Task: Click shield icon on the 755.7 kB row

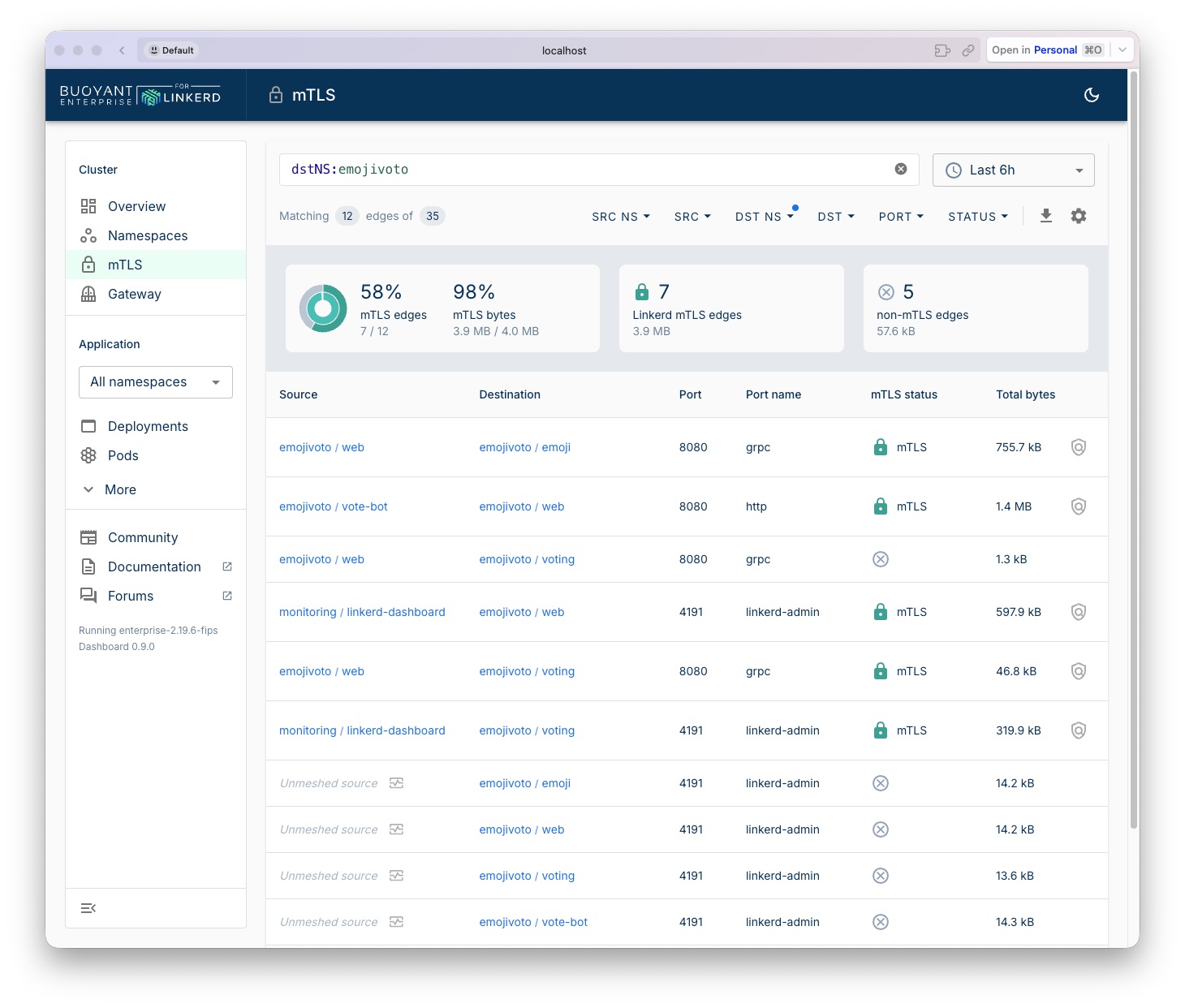Action: click(x=1078, y=447)
